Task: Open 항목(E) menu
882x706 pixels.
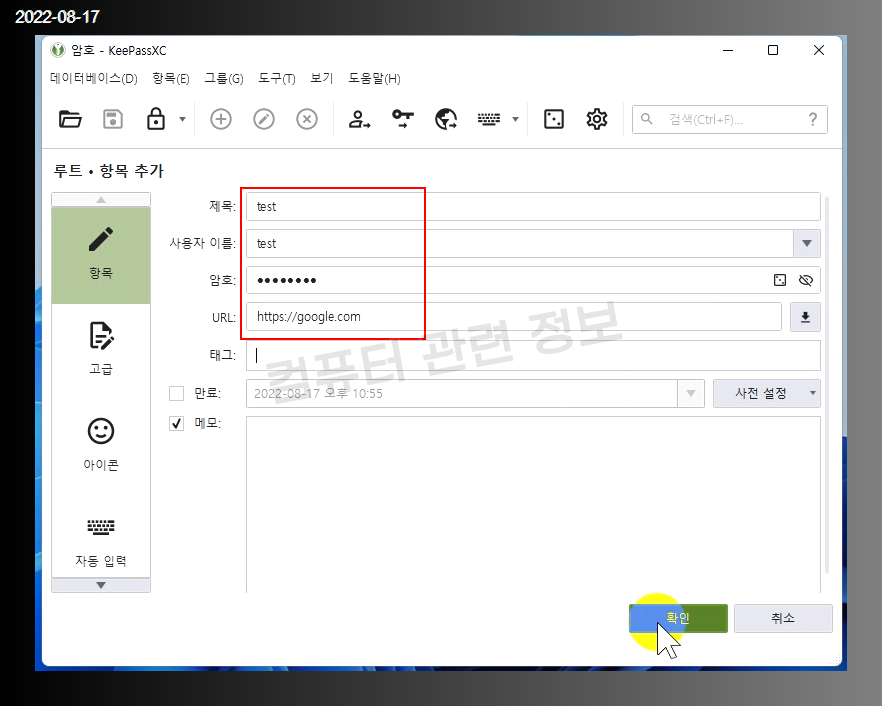Action: 171,78
